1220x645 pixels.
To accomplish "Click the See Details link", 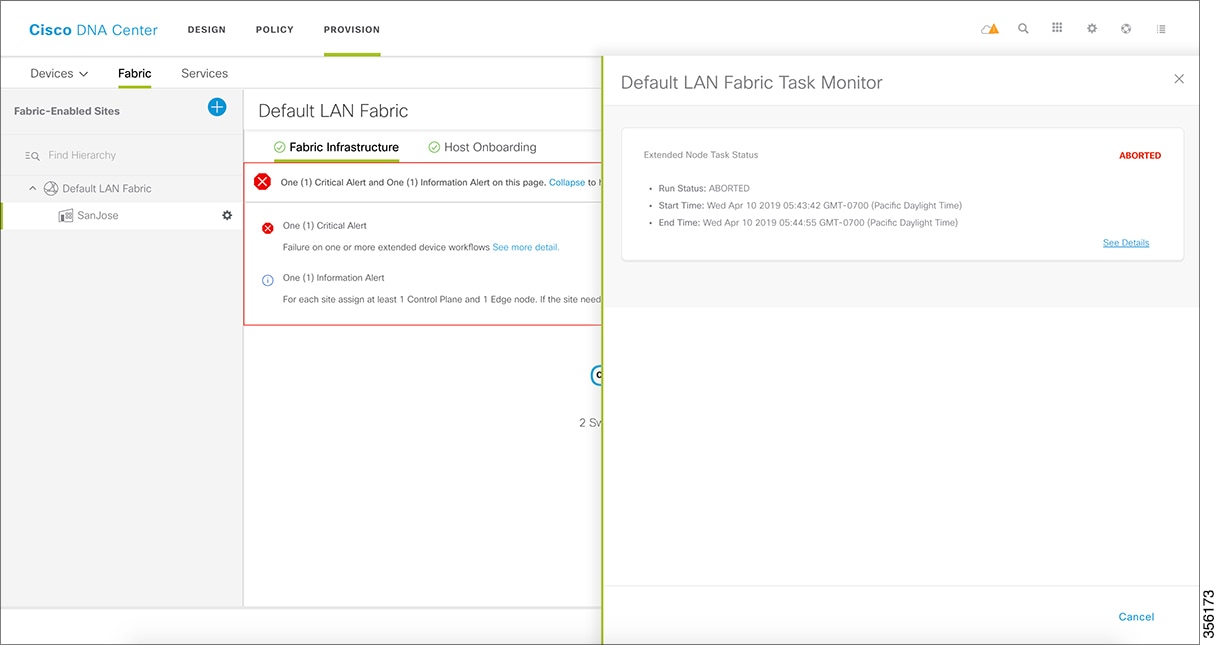I will 1126,243.
